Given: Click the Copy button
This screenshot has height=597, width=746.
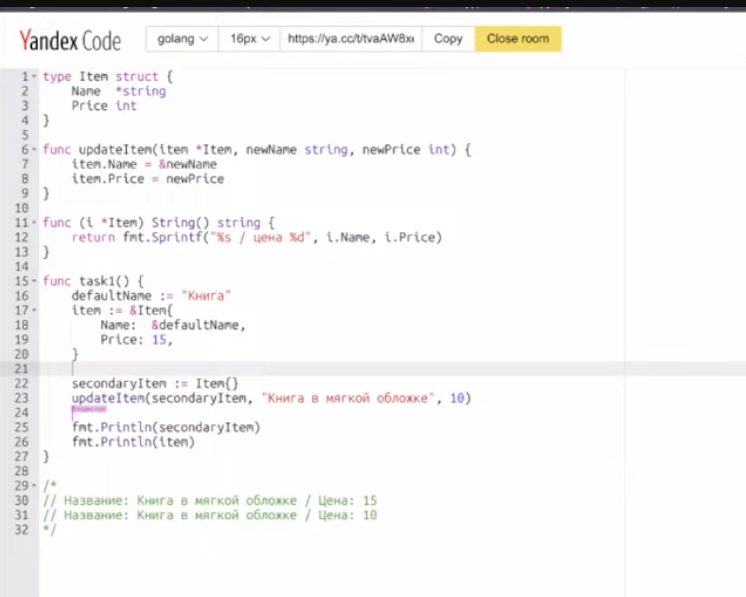Looking at the screenshot, I should tap(448, 39).
